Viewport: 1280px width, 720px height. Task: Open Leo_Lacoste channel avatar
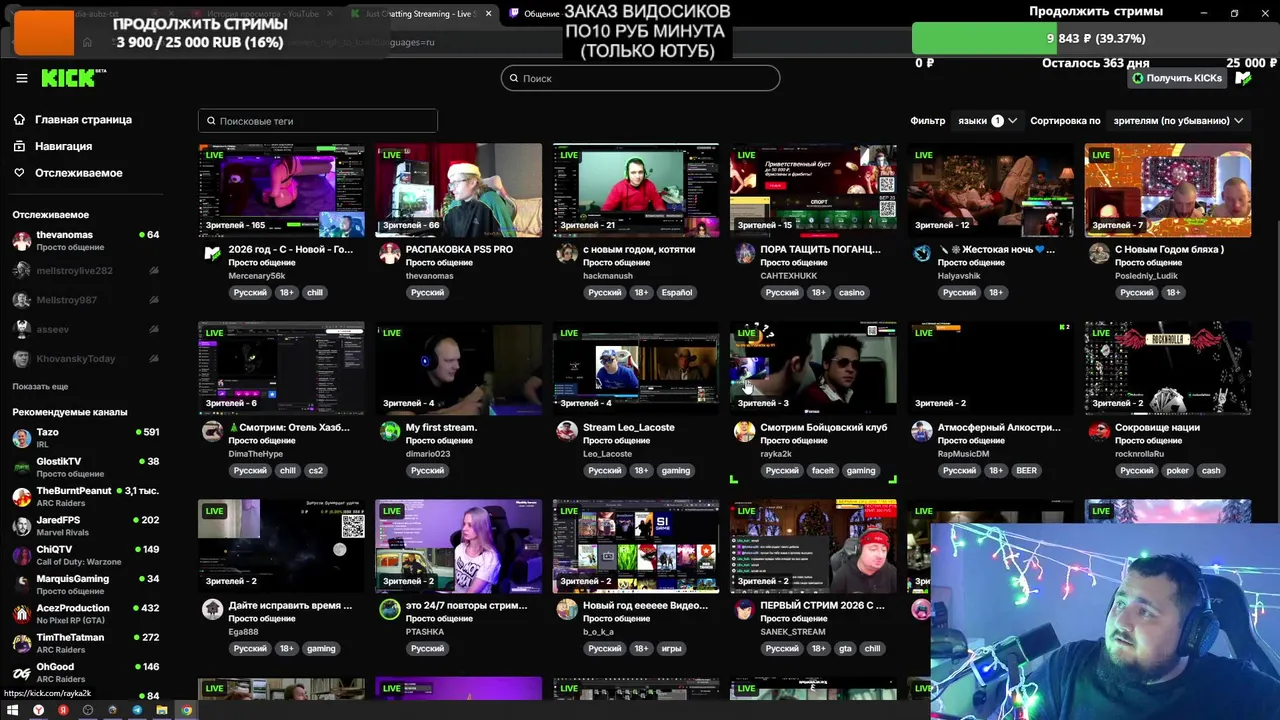click(x=567, y=432)
